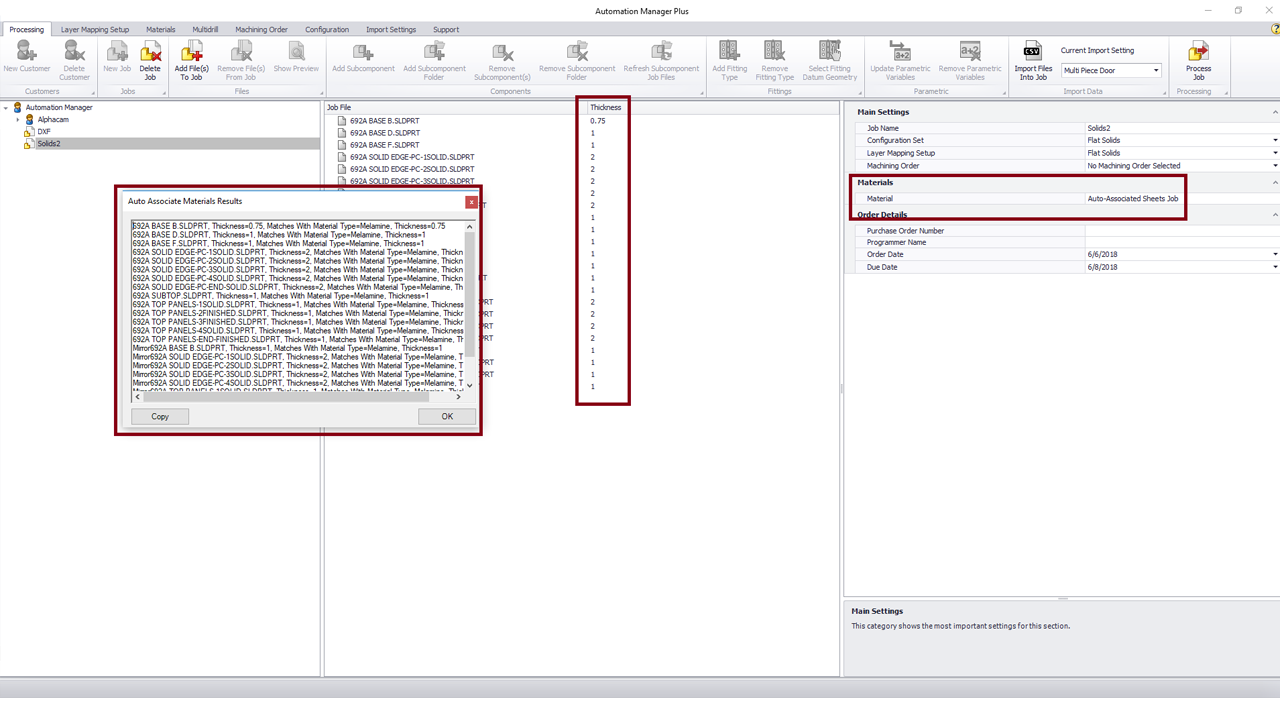Click the Alphacam customer icon in tree

point(29,119)
